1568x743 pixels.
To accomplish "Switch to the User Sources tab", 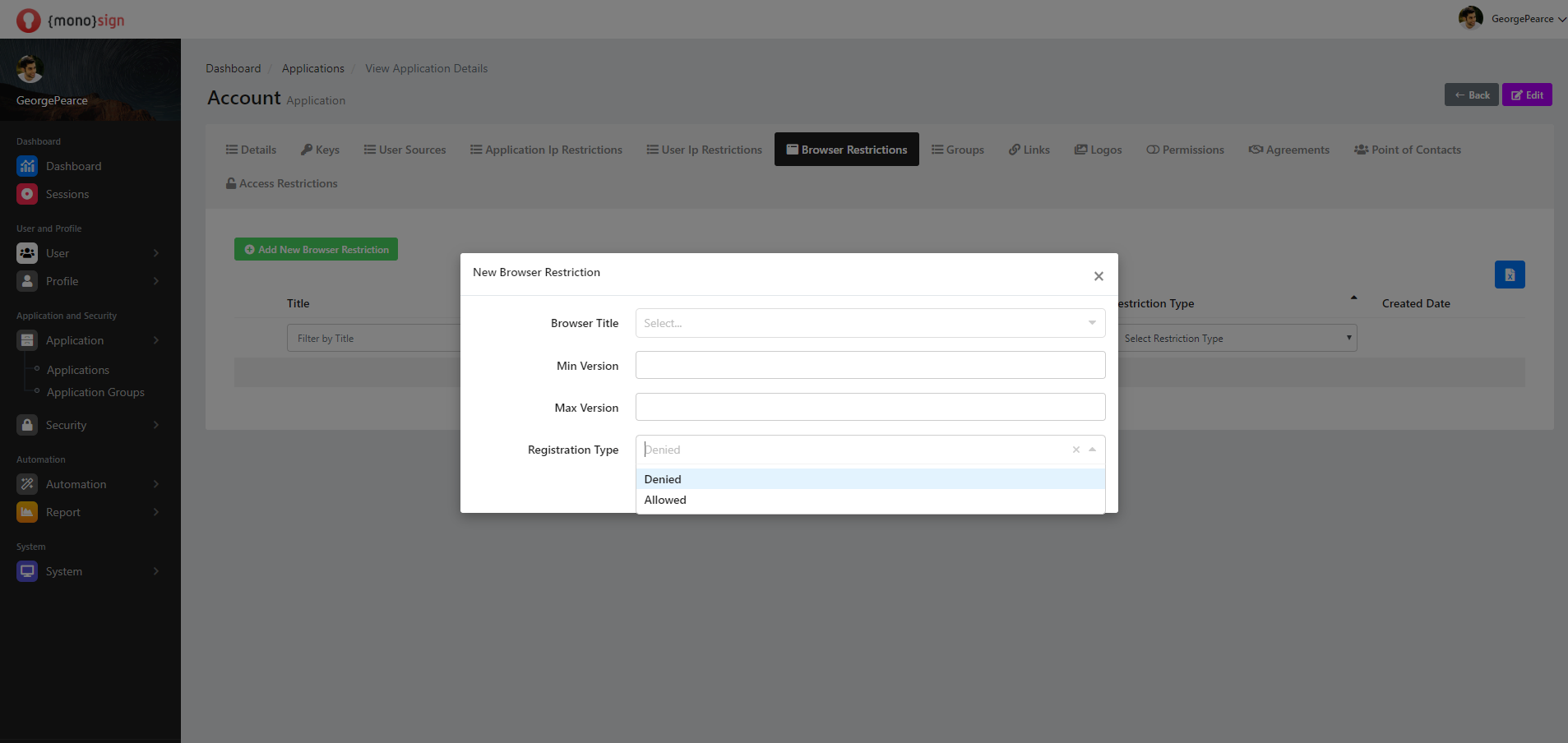I will tap(405, 150).
